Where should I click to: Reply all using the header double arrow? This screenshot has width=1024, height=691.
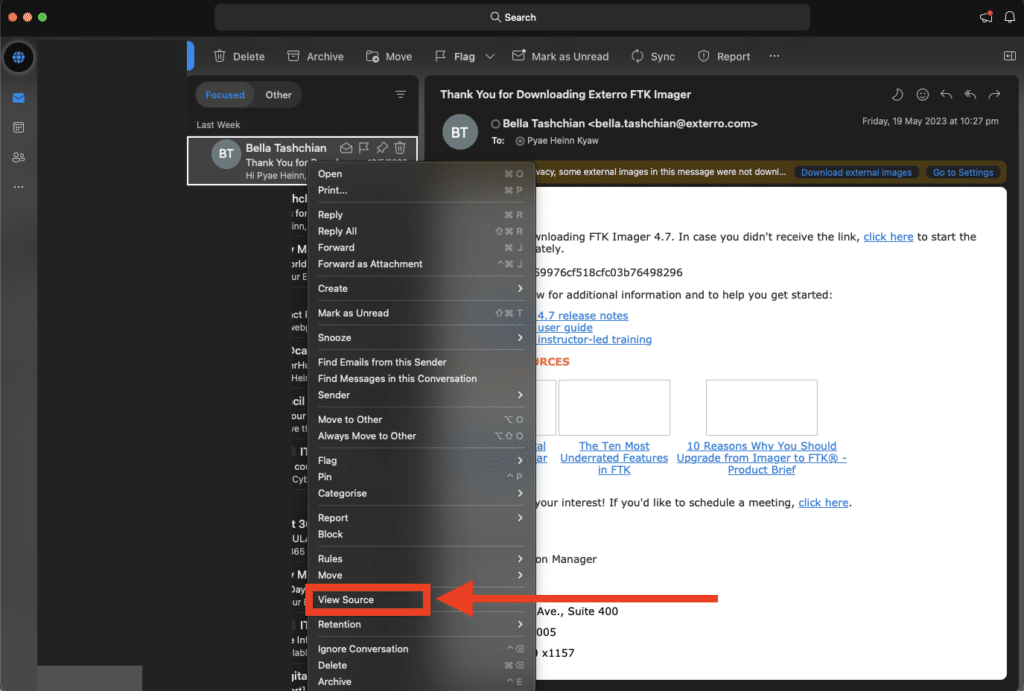[x=970, y=95]
